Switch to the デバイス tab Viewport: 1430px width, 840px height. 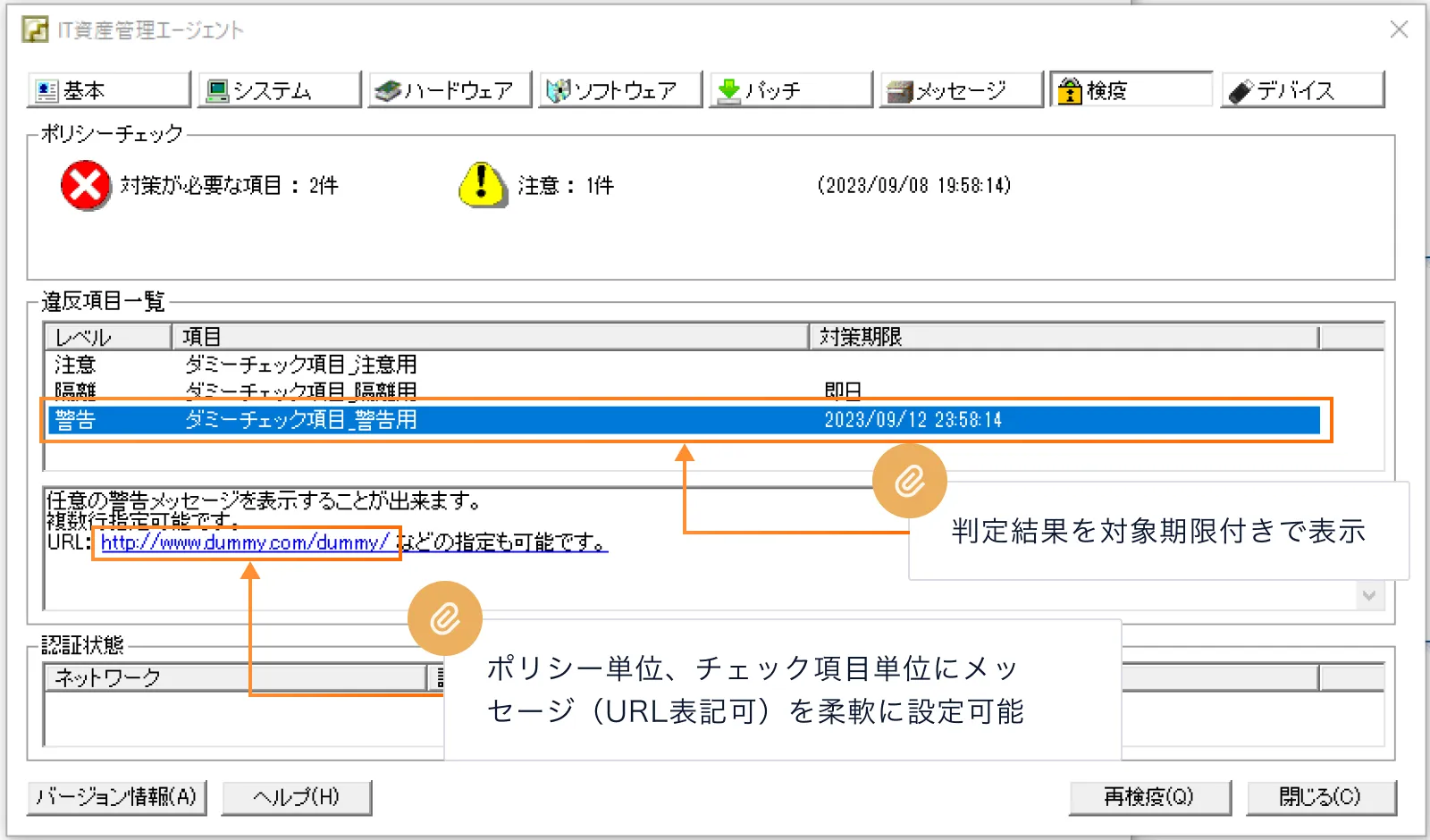[x=1303, y=90]
